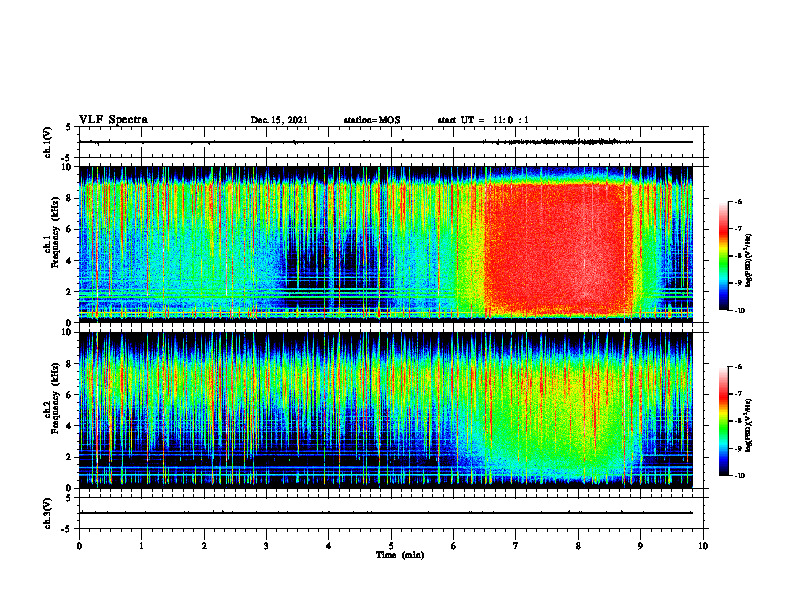Click the time axis tick label "2"

204,546
